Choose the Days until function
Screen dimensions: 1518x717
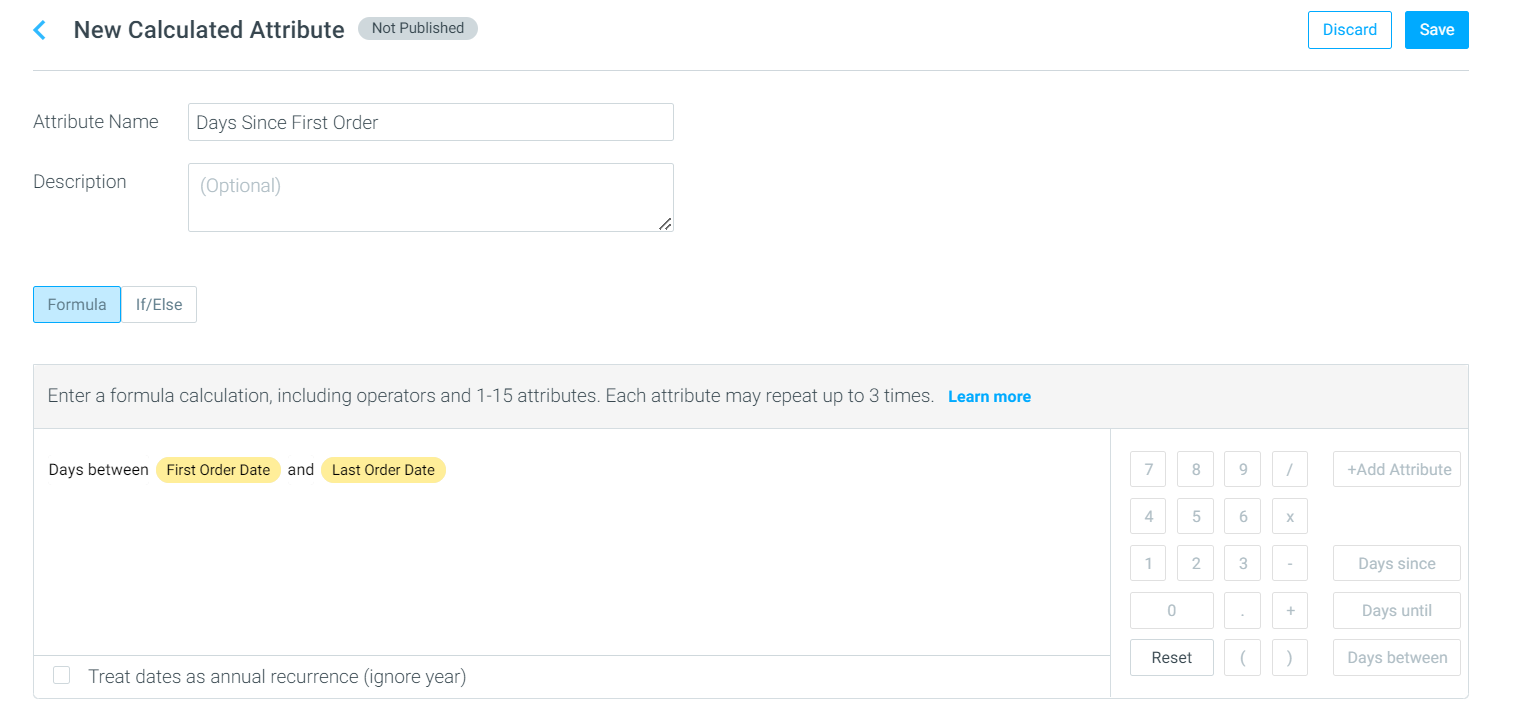click(1397, 610)
